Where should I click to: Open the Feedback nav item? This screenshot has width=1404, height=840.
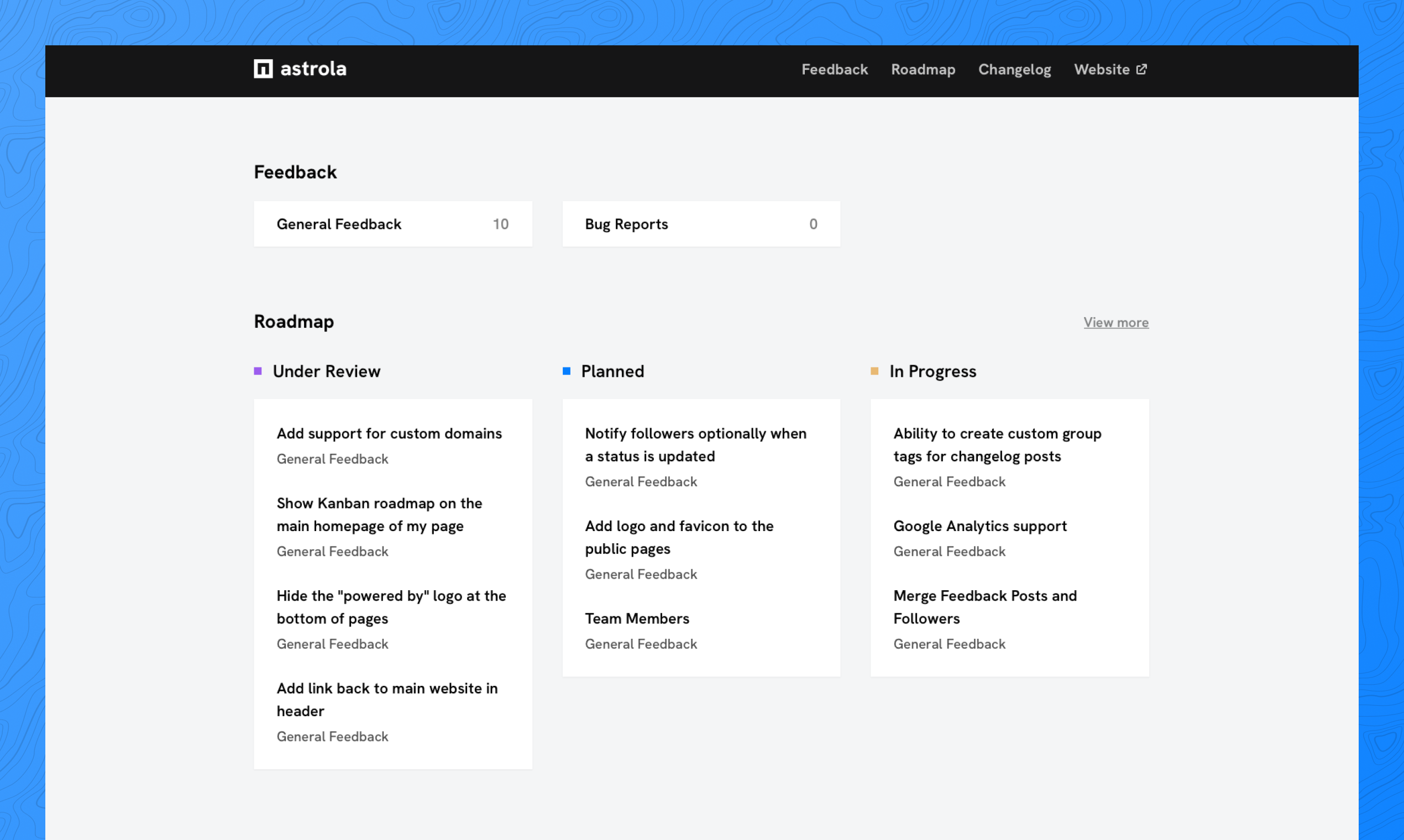(x=835, y=69)
